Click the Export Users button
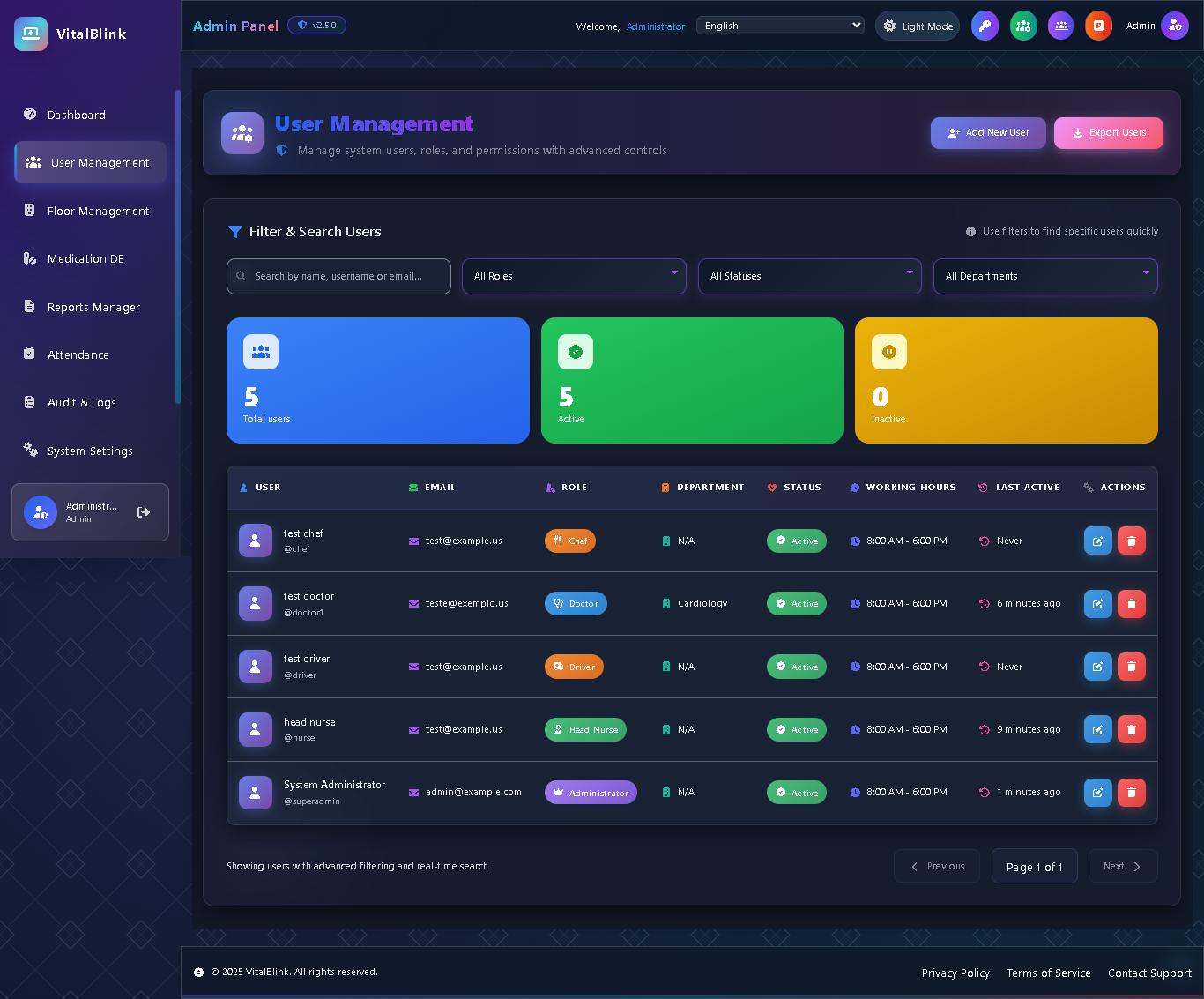The height and width of the screenshot is (999, 1204). point(1108,133)
